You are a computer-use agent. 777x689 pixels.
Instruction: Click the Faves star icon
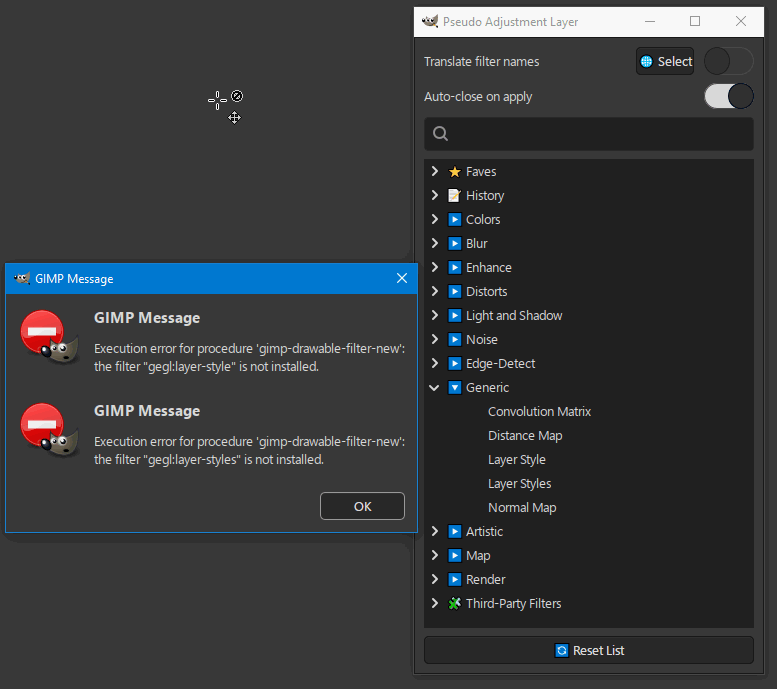coord(454,172)
